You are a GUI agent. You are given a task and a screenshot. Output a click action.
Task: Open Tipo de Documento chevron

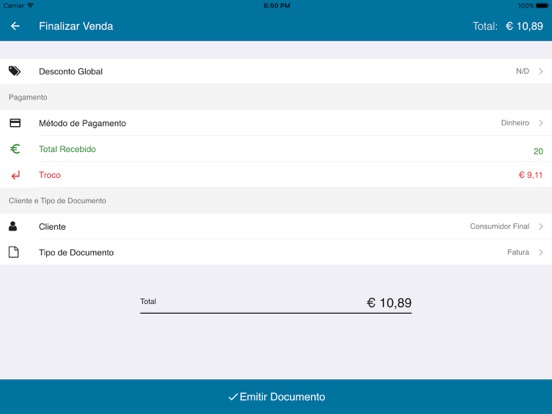point(541,252)
